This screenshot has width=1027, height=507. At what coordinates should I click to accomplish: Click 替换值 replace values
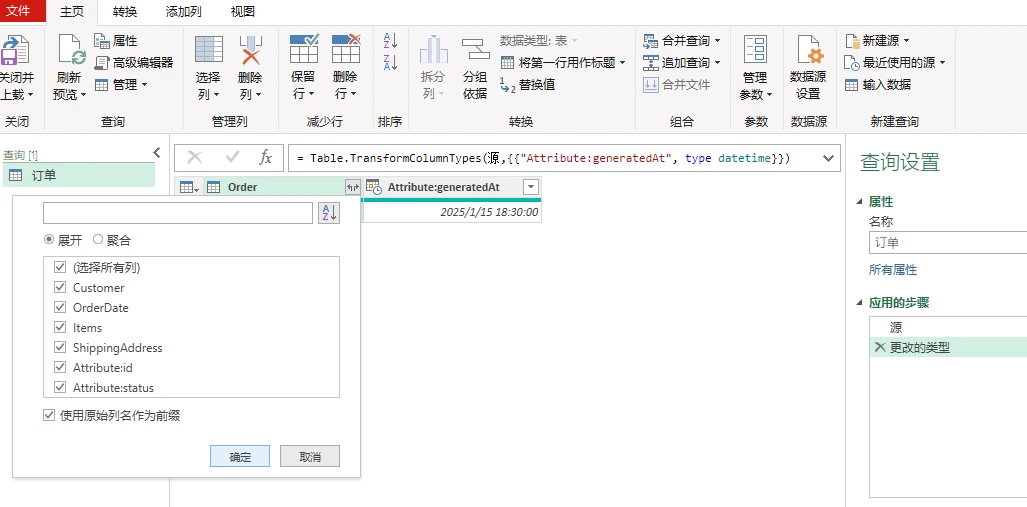pyautogui.click(x=528, y=84)
